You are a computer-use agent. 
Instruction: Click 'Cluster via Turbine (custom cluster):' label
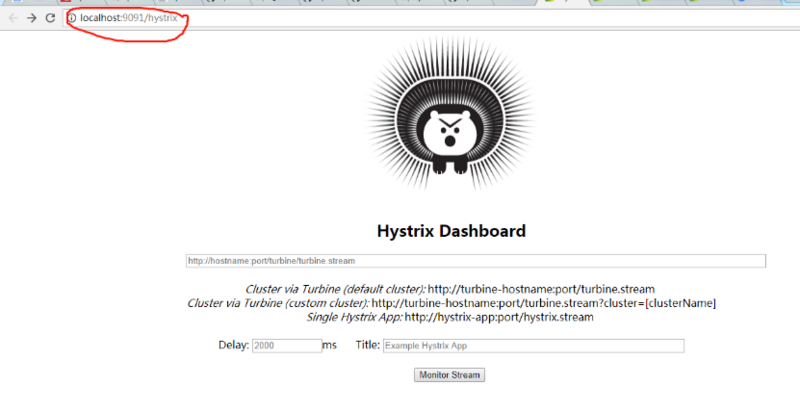tap(278, 303)
